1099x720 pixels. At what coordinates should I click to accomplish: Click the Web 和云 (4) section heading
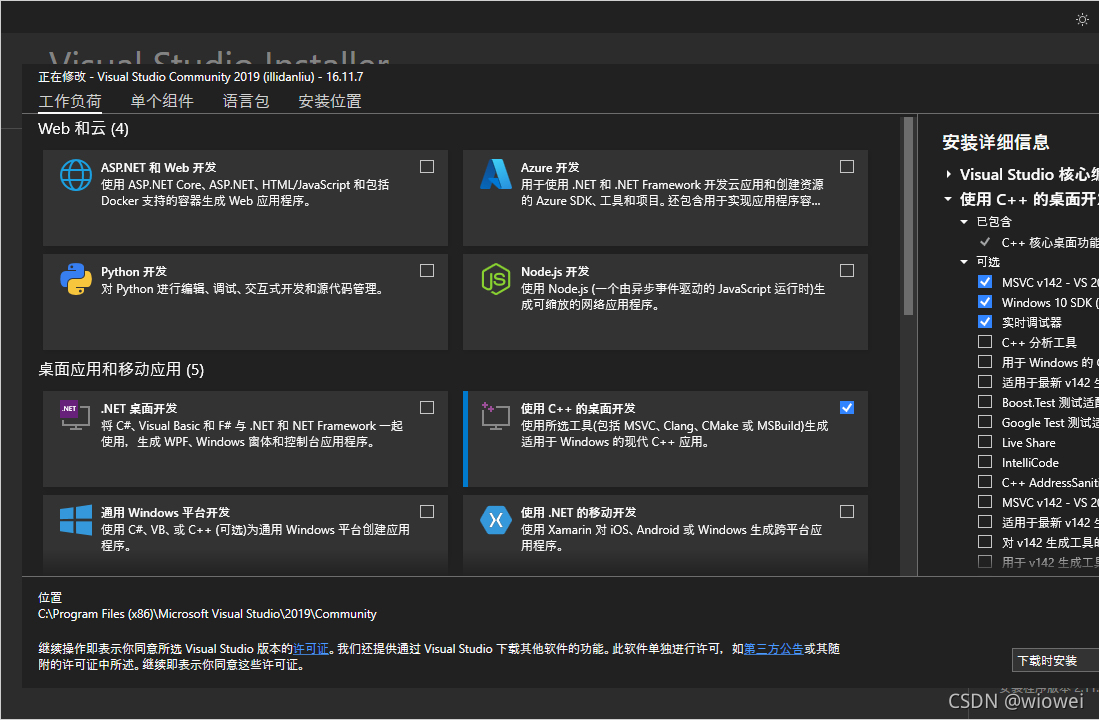(83, 128)
